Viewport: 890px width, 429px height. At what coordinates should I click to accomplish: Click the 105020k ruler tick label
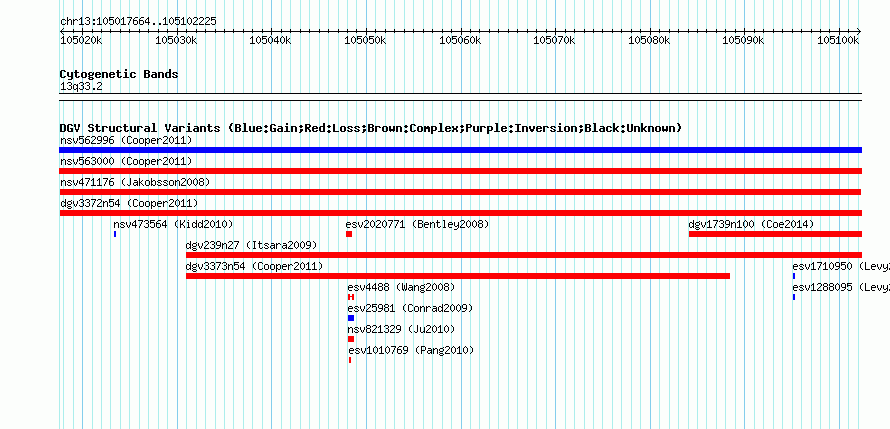click(x=81, y=40)
